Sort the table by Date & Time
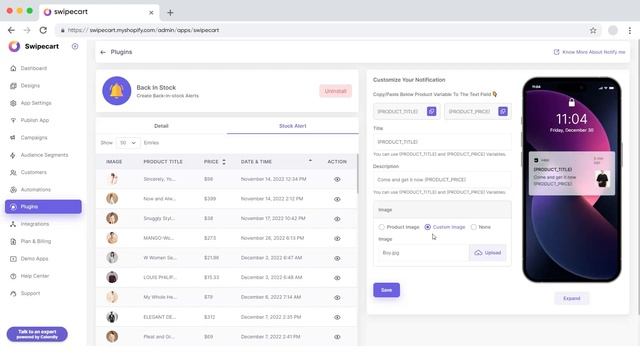Screen dimensions: 640x360 pyautogui.click(x=310, y=161)
